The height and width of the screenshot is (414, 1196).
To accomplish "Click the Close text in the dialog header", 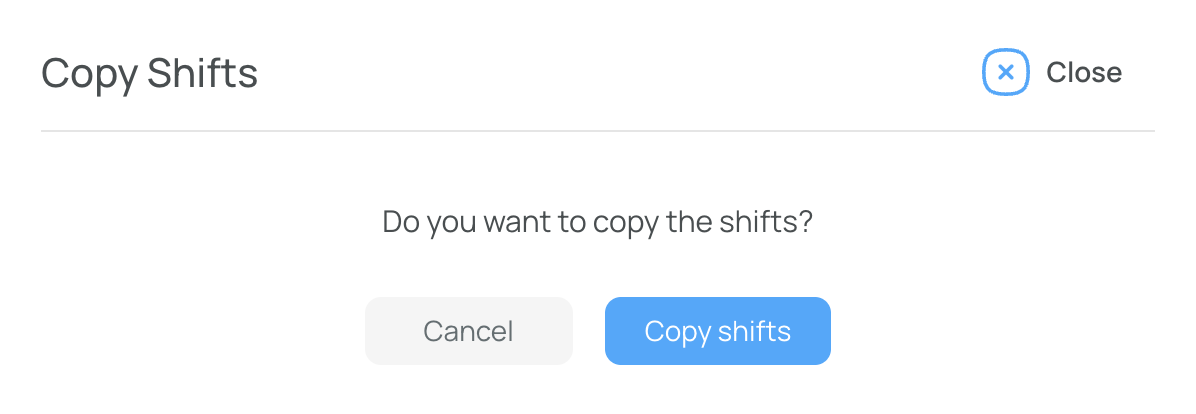I will [1084, 72].
